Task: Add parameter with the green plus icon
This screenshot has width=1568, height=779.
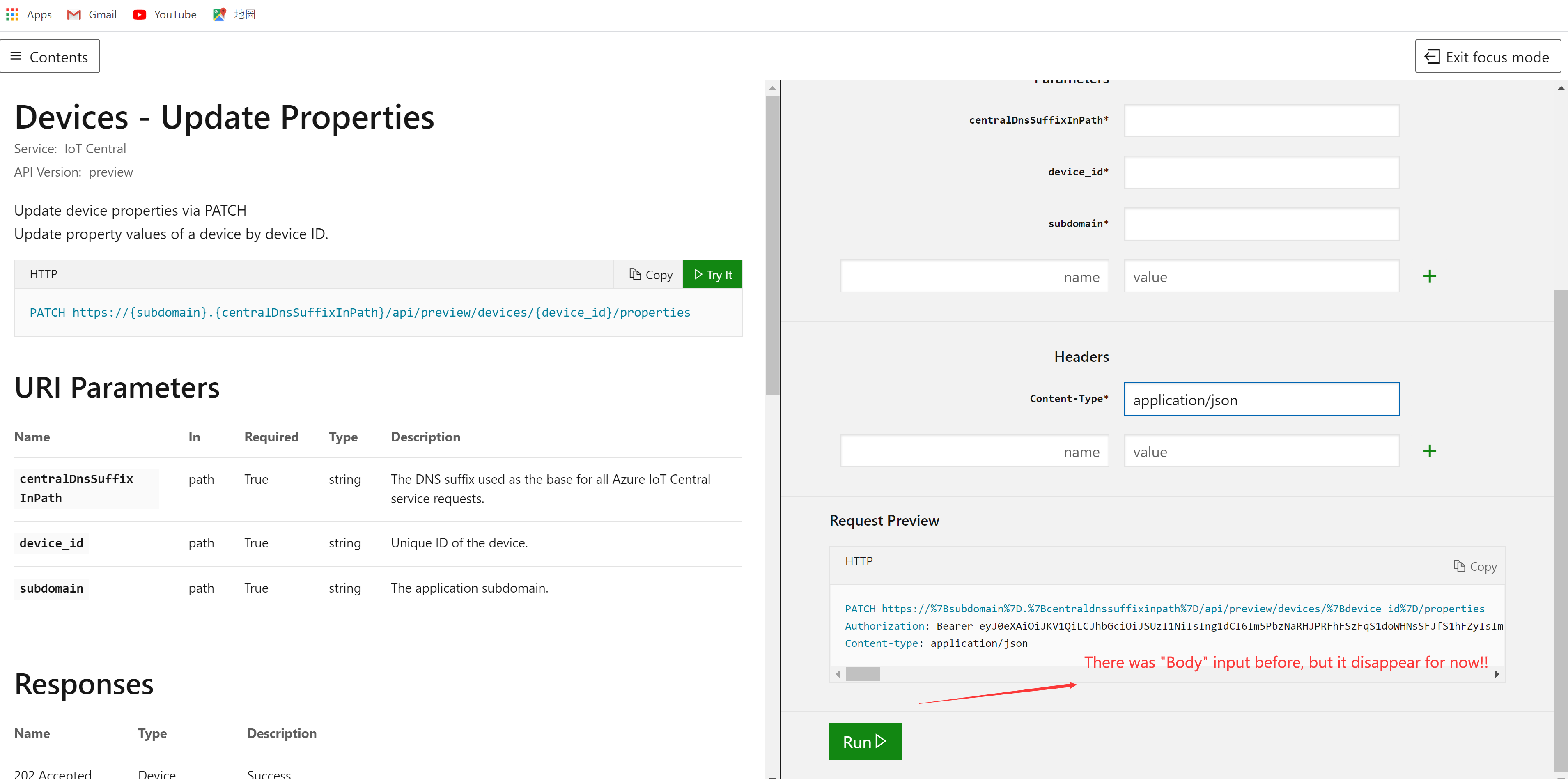Action: [1429, 276]
